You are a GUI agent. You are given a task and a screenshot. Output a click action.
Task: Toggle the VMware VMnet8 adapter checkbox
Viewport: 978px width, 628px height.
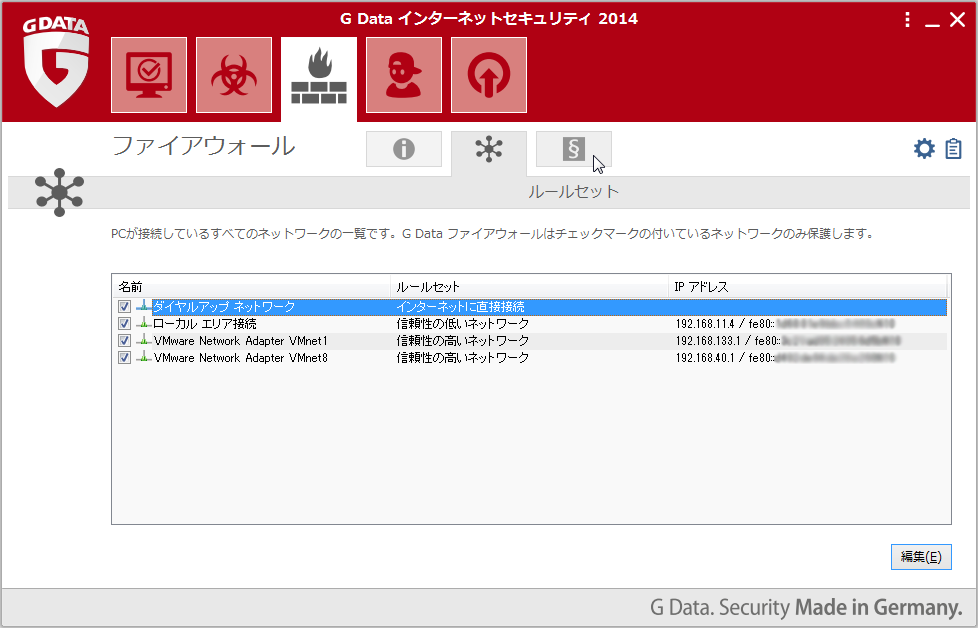[x=124, y=357]
